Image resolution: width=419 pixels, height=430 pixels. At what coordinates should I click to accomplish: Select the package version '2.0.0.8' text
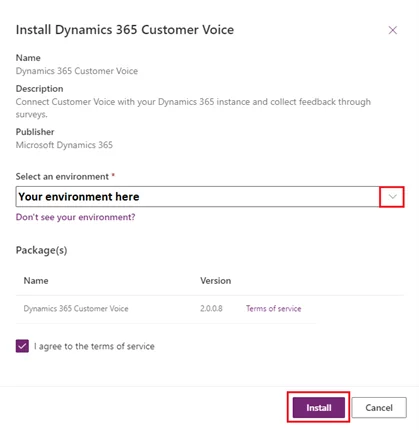click(x=211, y=309)
